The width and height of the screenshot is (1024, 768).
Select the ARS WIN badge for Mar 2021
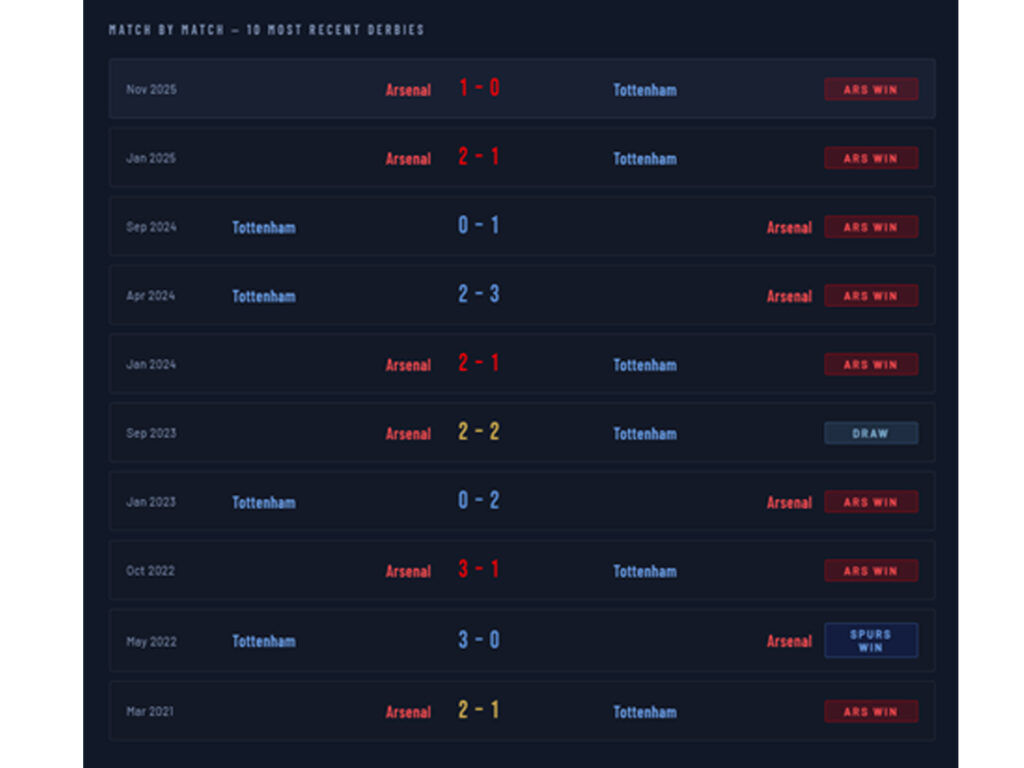pos(870,711)
